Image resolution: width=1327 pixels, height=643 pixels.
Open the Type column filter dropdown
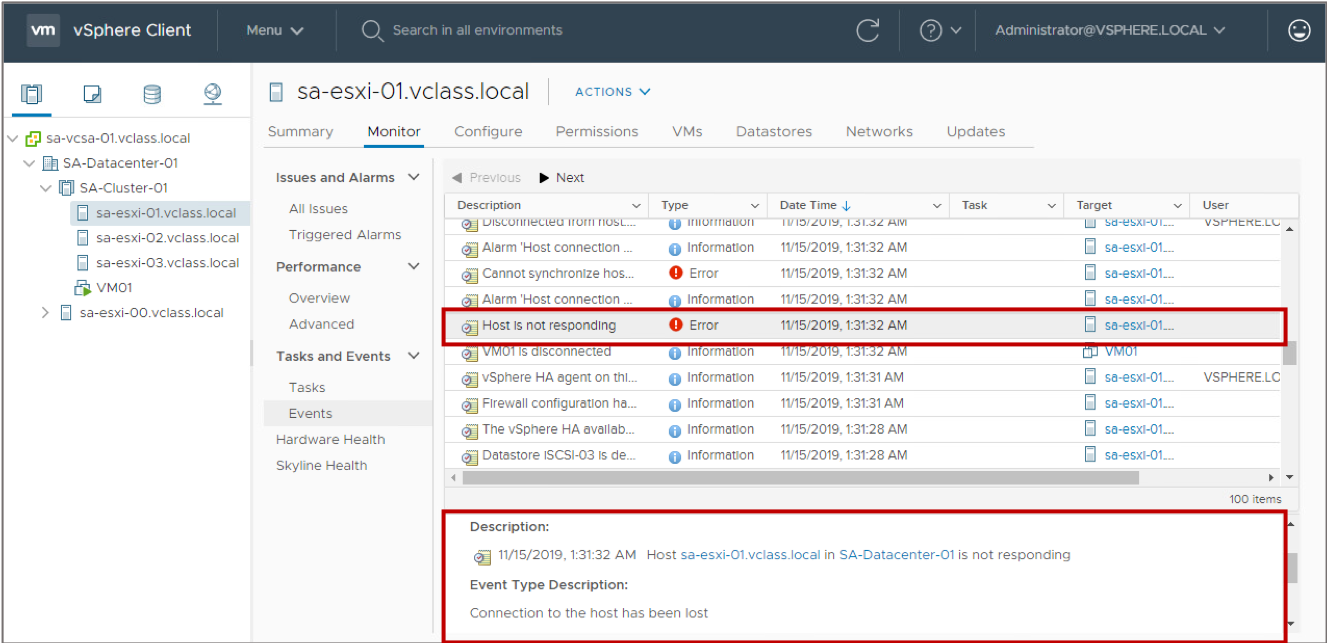756,206
